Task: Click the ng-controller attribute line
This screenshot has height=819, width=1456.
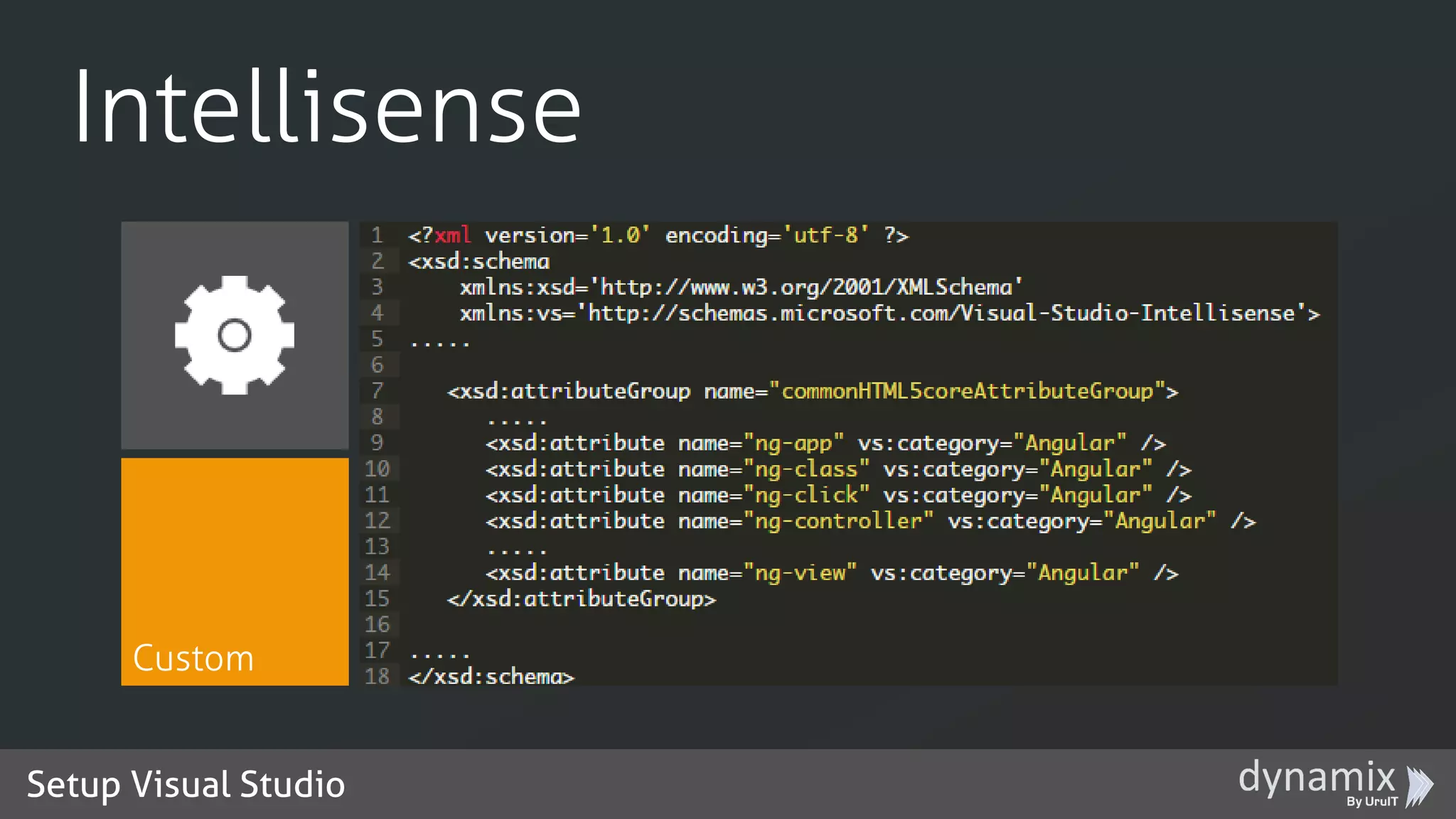Action: (871, 521)
